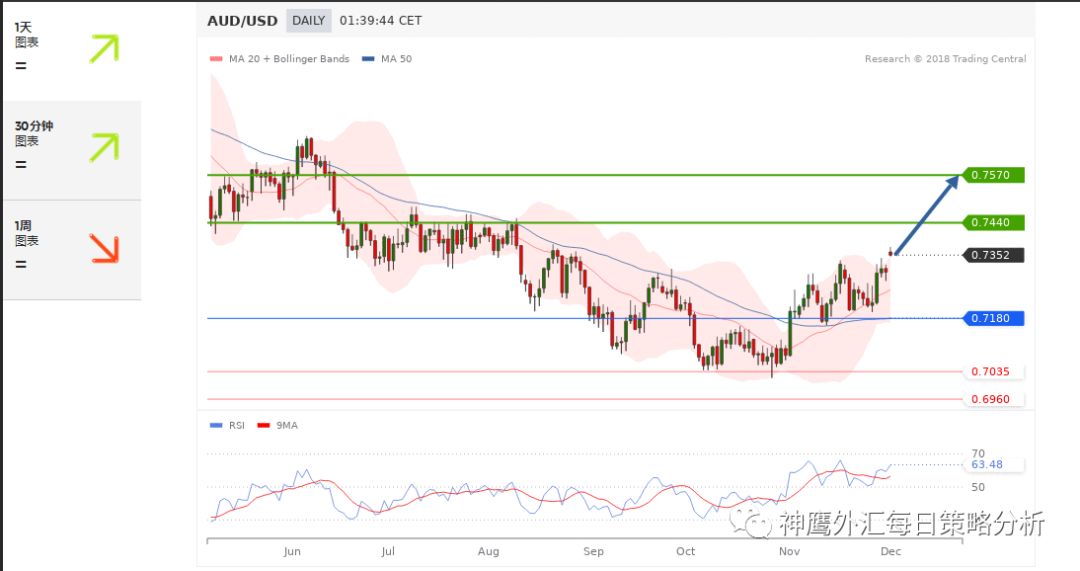The height and width of the screenshot is (571, 1080).
Task: Click the Nov marker on the time axis
Action: 788,551
